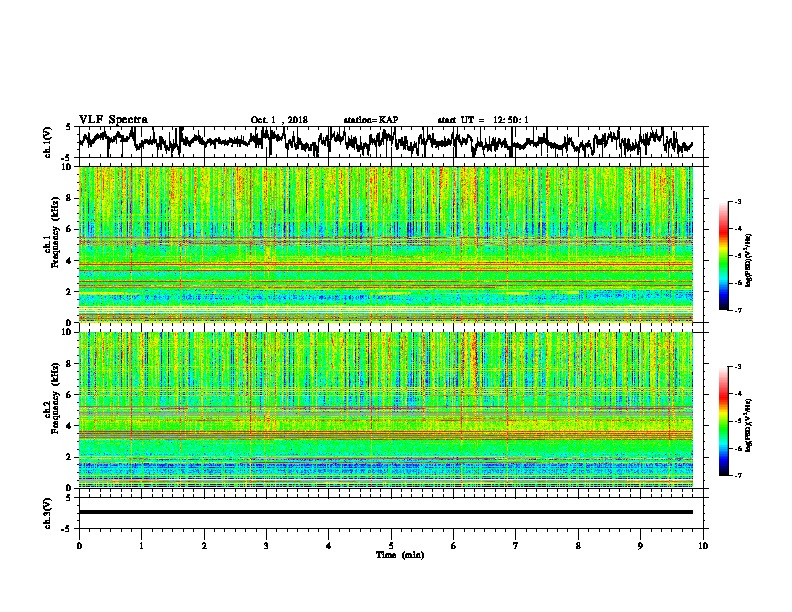Click time axis tick label "1"
Viewport: 792px width, 612px height.
click(141, 546)
